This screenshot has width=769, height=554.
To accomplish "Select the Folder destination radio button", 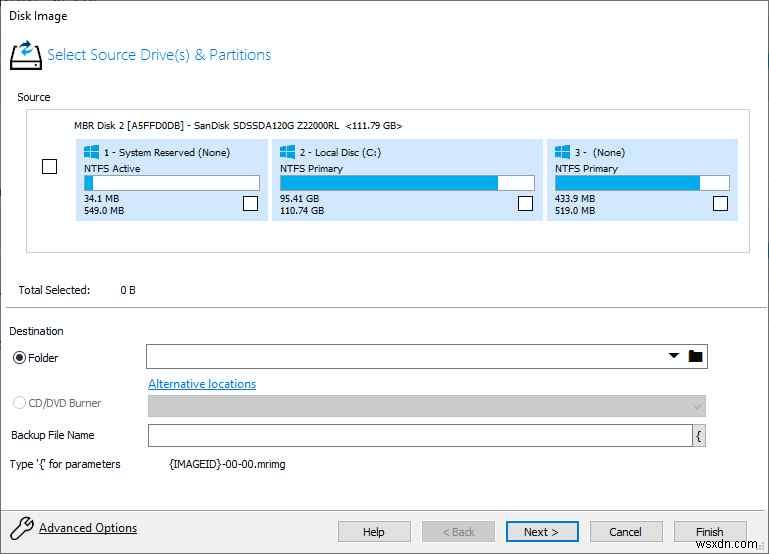I will (x=19, y=357).
